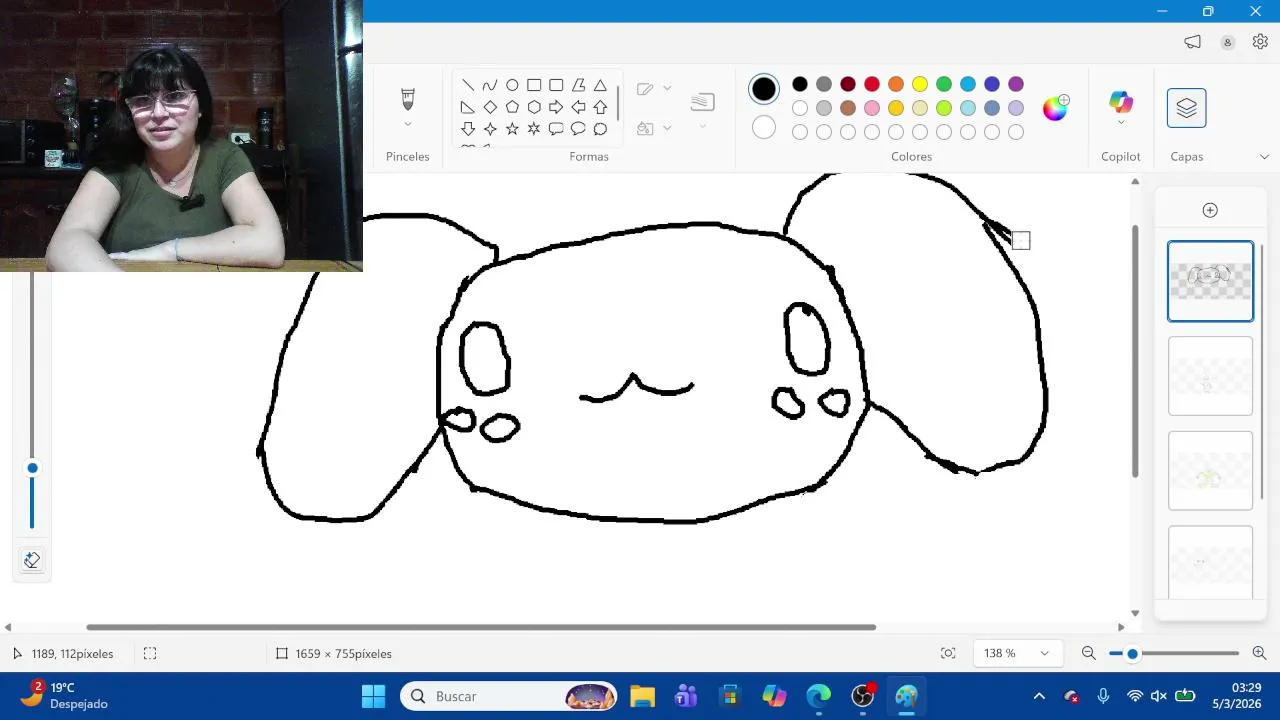Open the weather widget 19°C Despejado
The height and width of the screenshot is (720, 1280).
pos(65,696)
